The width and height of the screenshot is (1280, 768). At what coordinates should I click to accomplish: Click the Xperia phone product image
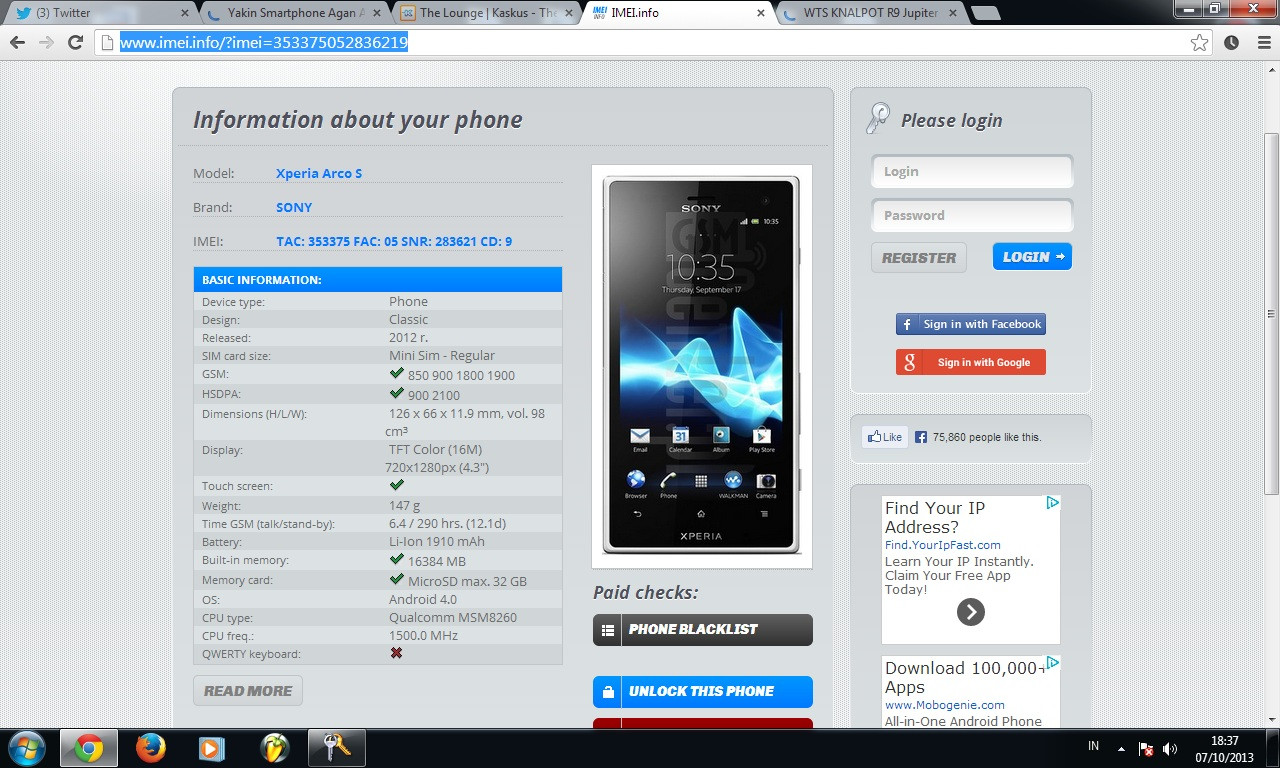pos(702,366)
